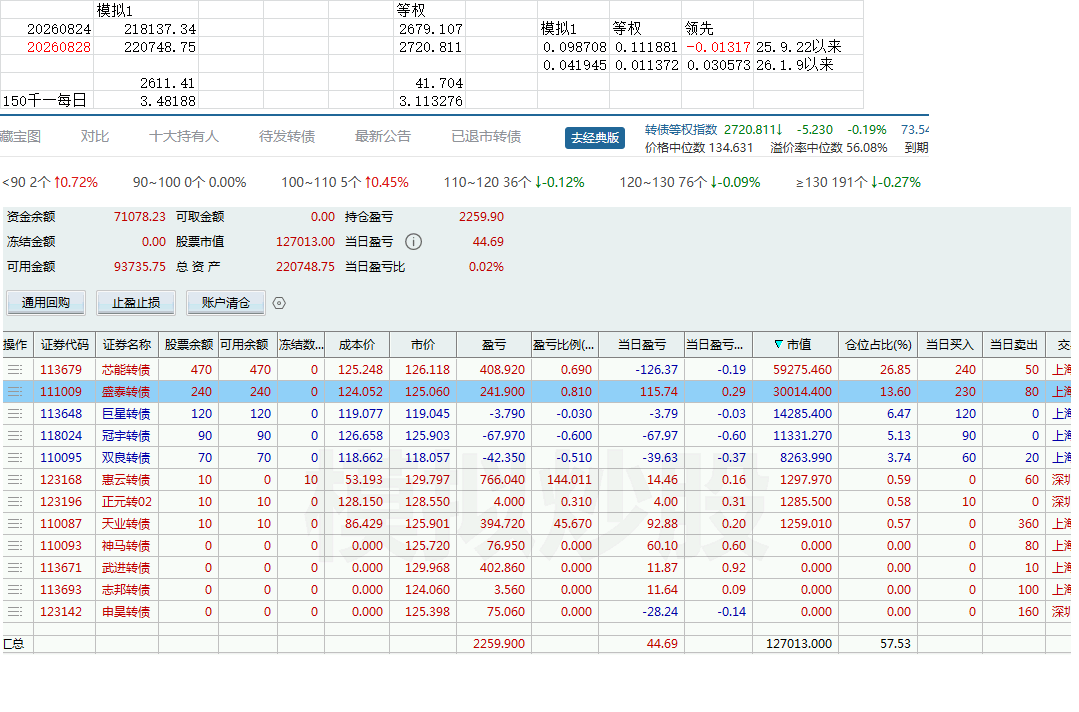Open the operation menu icon for 申昊转债

(x=14, y=612)
